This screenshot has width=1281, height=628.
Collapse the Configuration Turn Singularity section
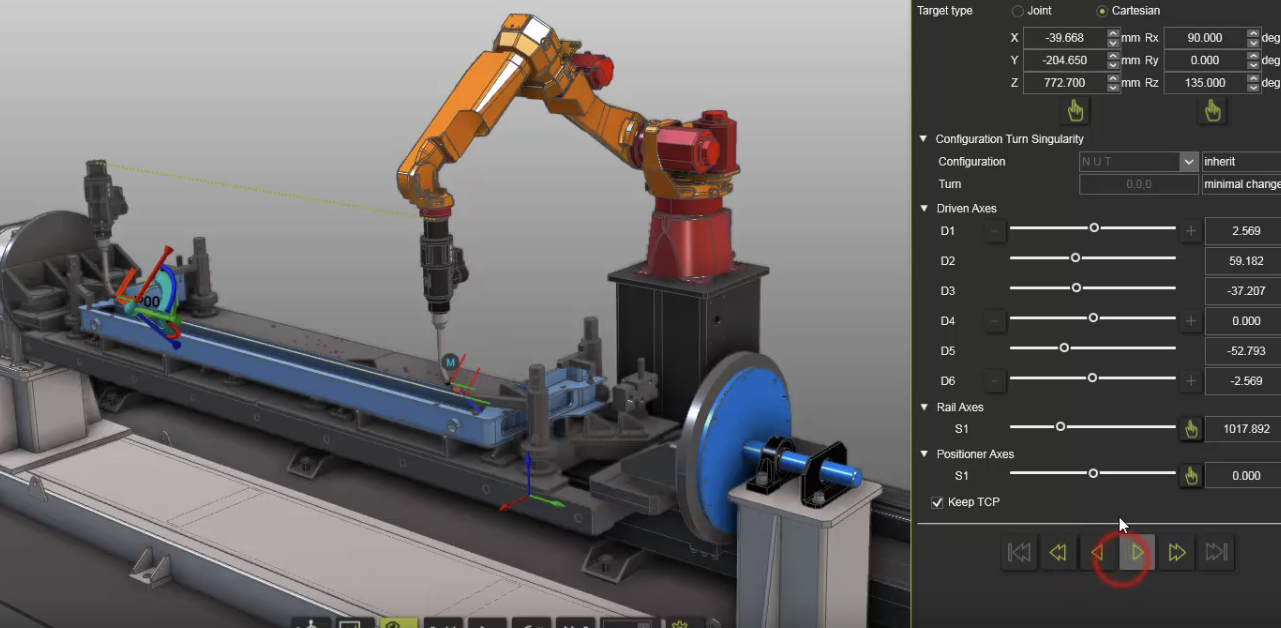pyautogui.click(x=924, y=139)
